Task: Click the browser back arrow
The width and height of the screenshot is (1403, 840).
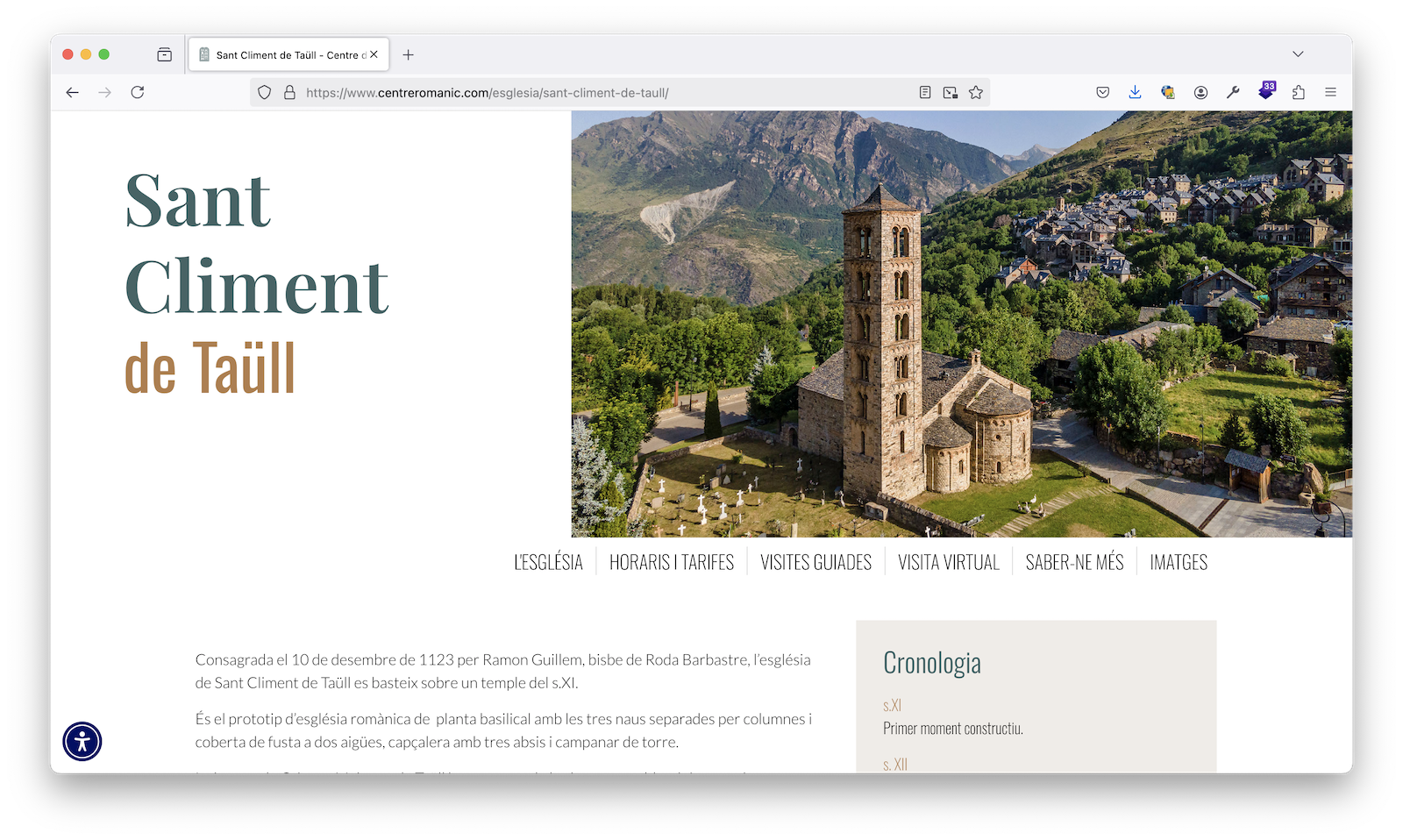Action: [73, 92]
